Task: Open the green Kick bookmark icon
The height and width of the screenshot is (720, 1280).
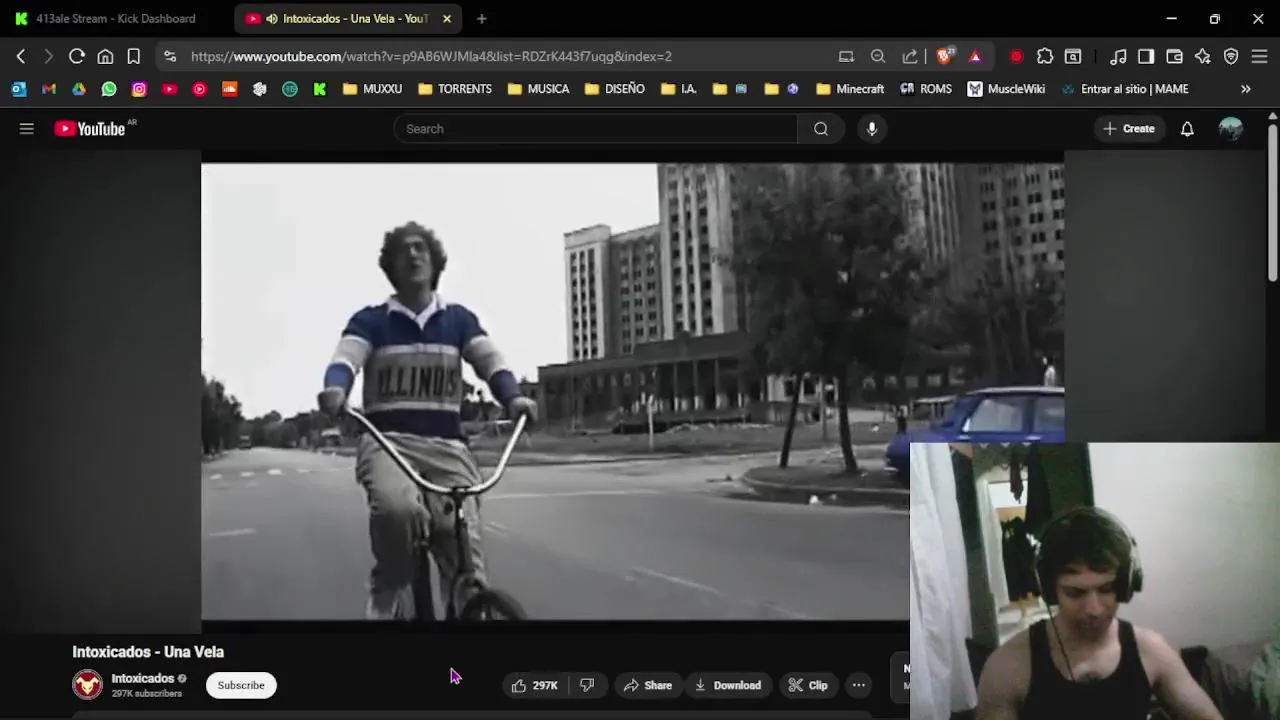Action: pos(319,89)
